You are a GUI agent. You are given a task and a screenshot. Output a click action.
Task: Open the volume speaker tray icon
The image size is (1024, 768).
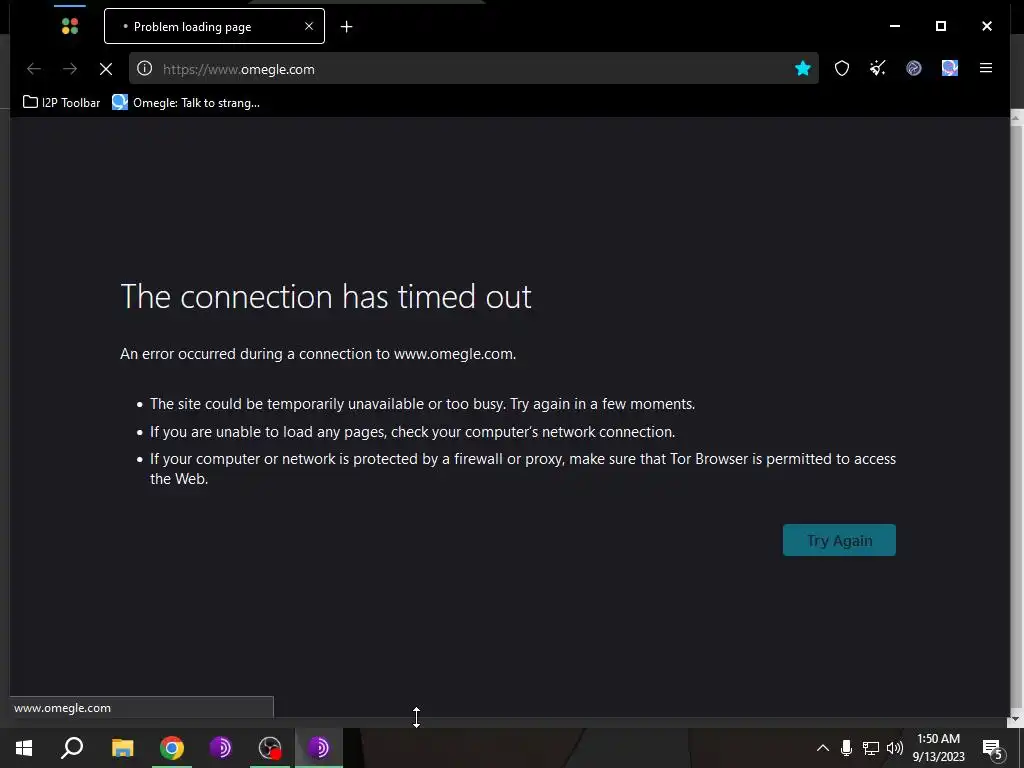point(895,748)
